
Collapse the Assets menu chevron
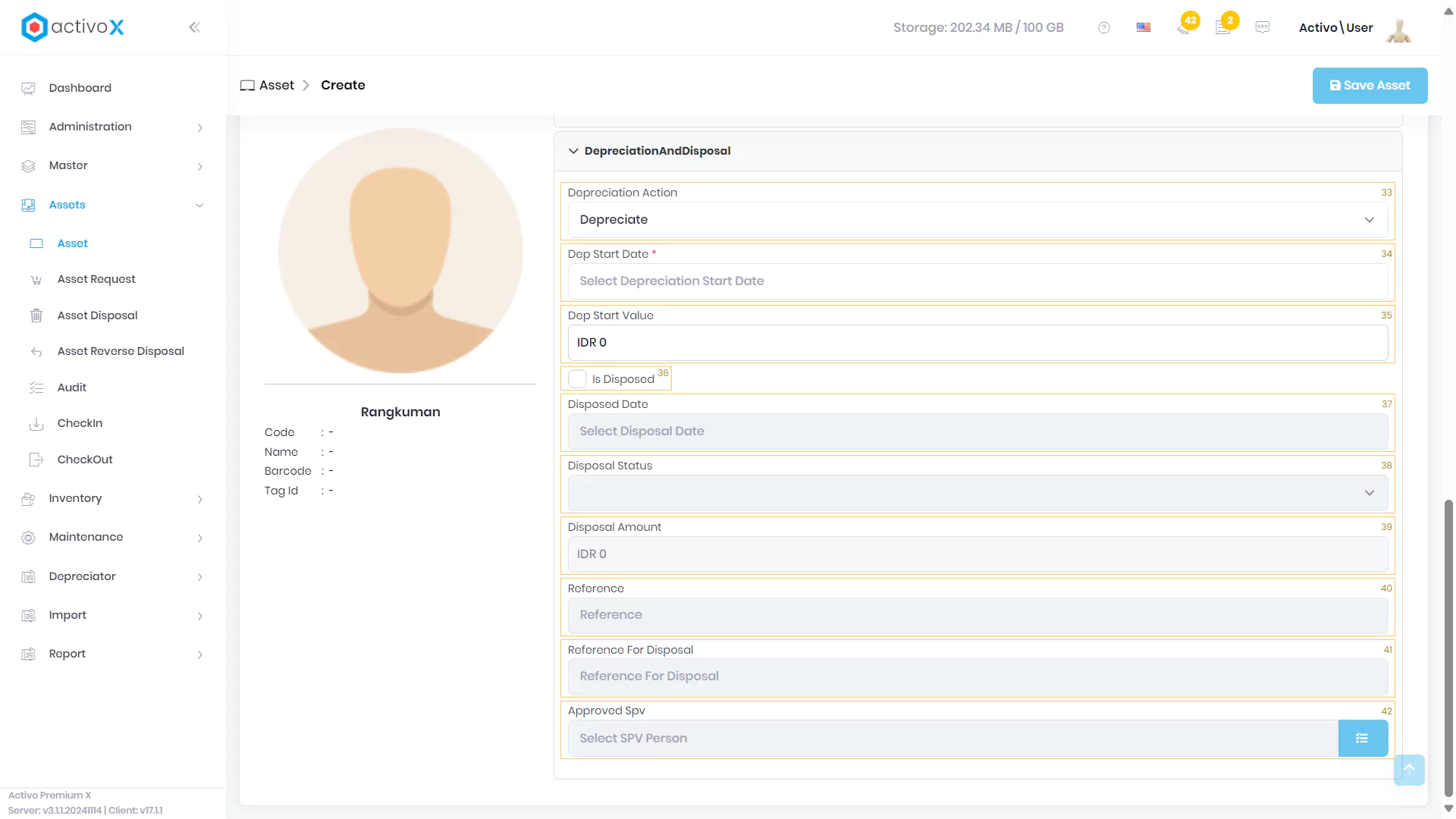tap(199, 205)
